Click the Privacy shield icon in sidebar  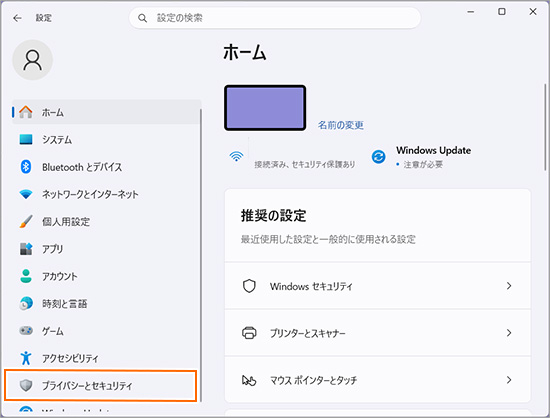pos(26,385)
